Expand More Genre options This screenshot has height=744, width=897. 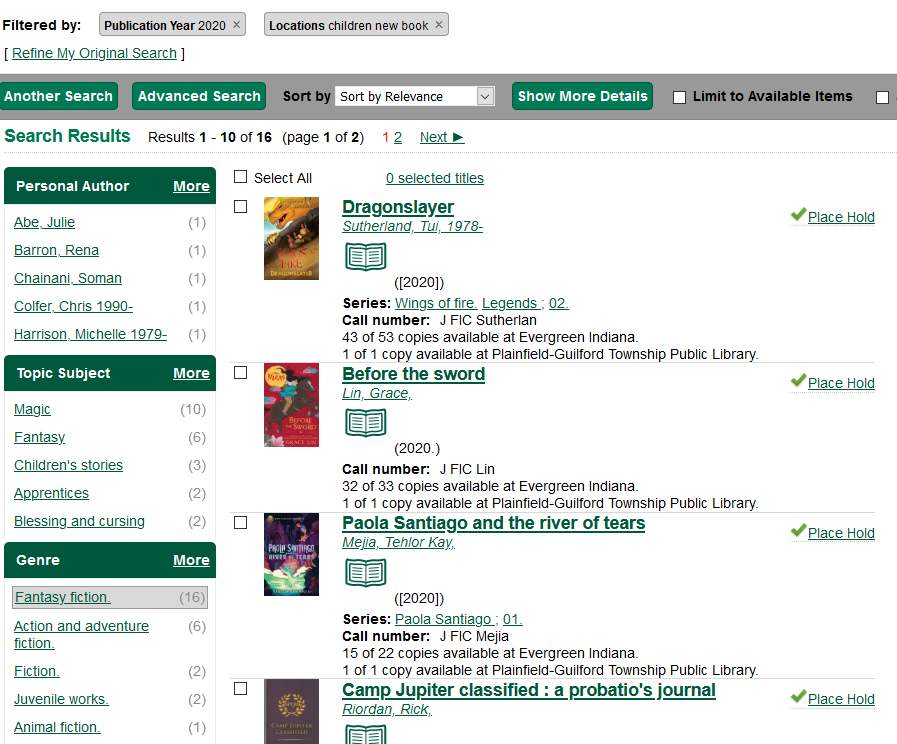pyautogui.click(x=191, y=560)
